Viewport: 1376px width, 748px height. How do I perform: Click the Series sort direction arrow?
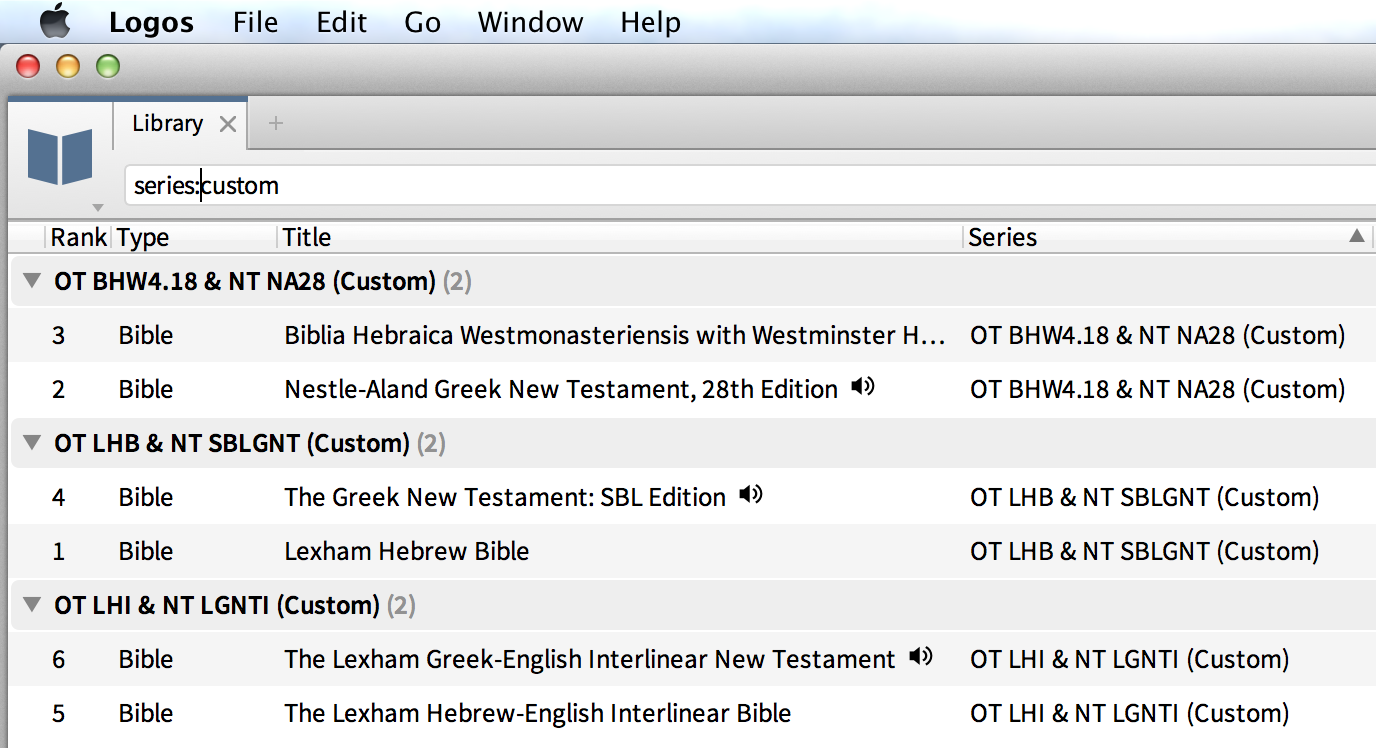tap(1356, 237)
